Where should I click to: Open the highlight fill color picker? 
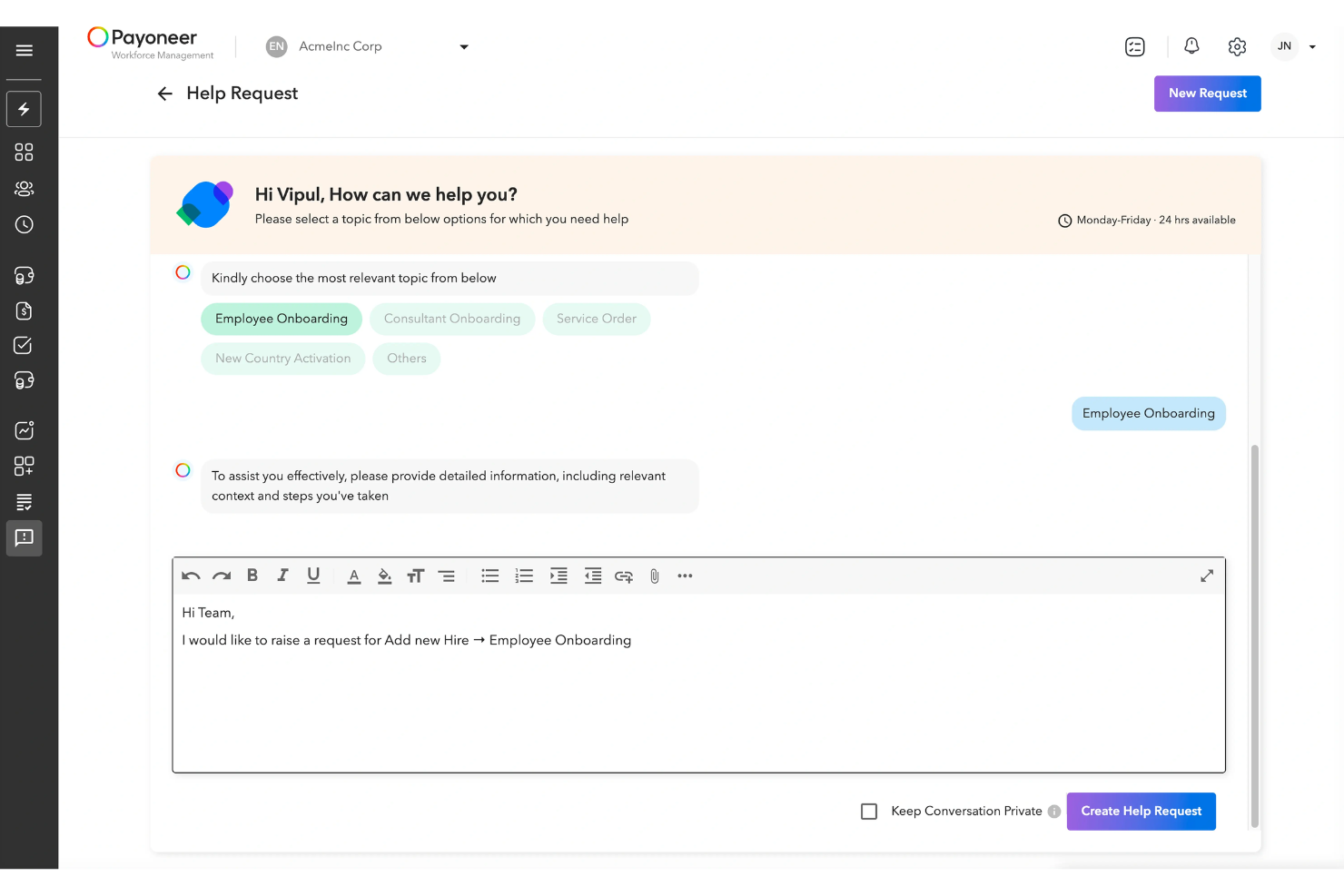coord(385,576)
